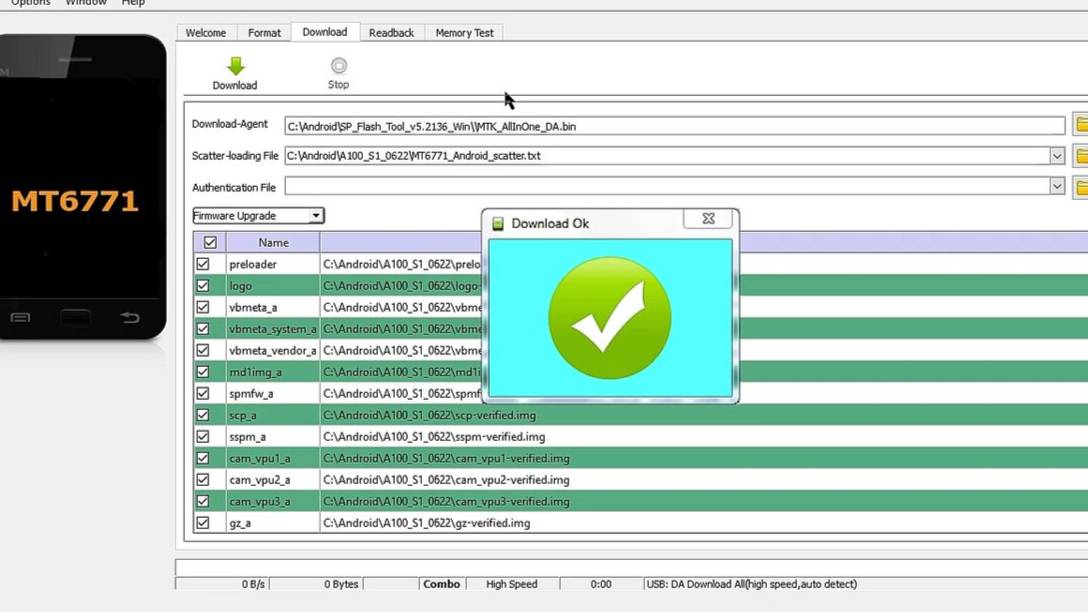Uncheck the cam_vpu2_a checkbox

click(x=203, y=479)
